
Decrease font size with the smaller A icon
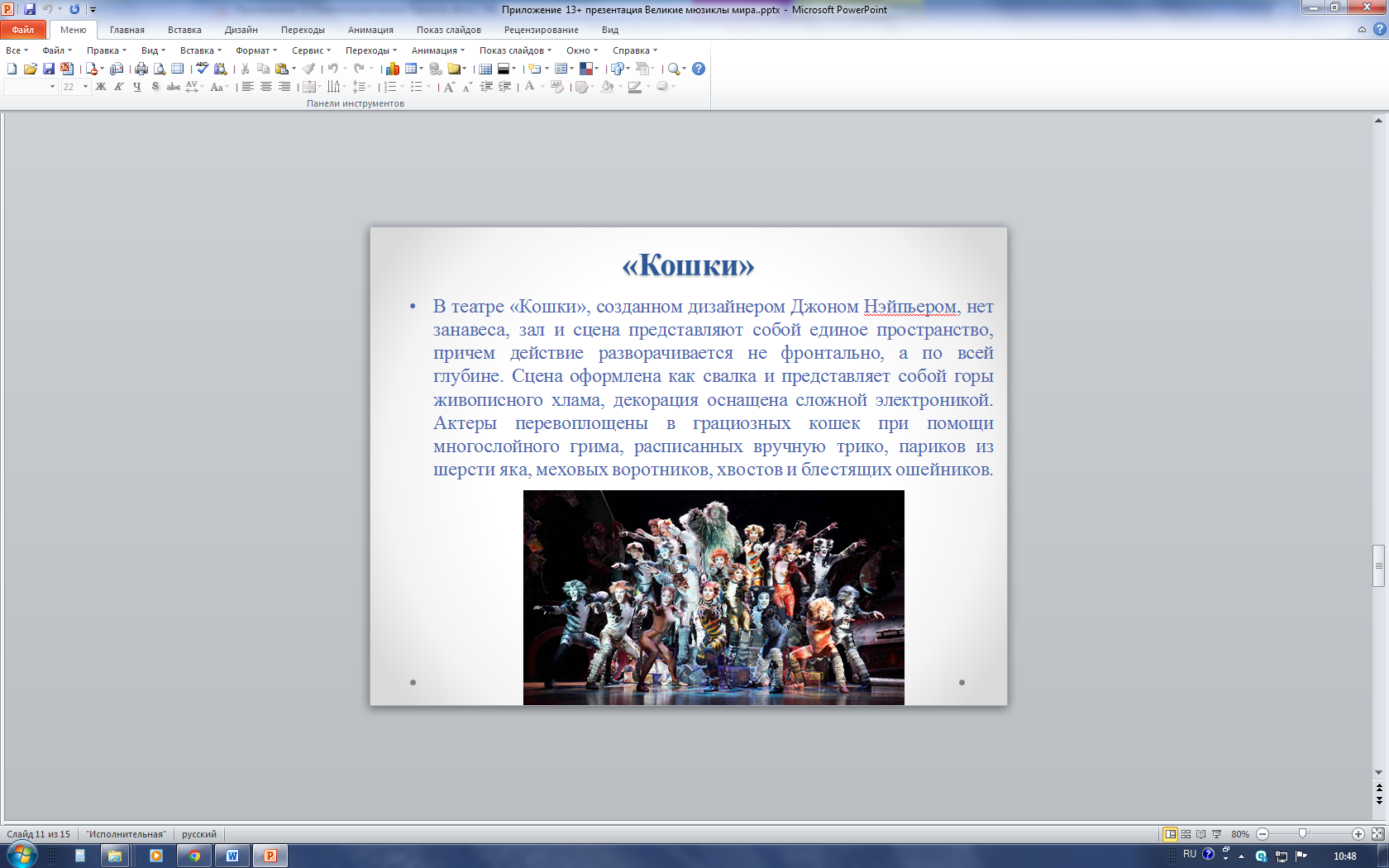pos(467,87)
